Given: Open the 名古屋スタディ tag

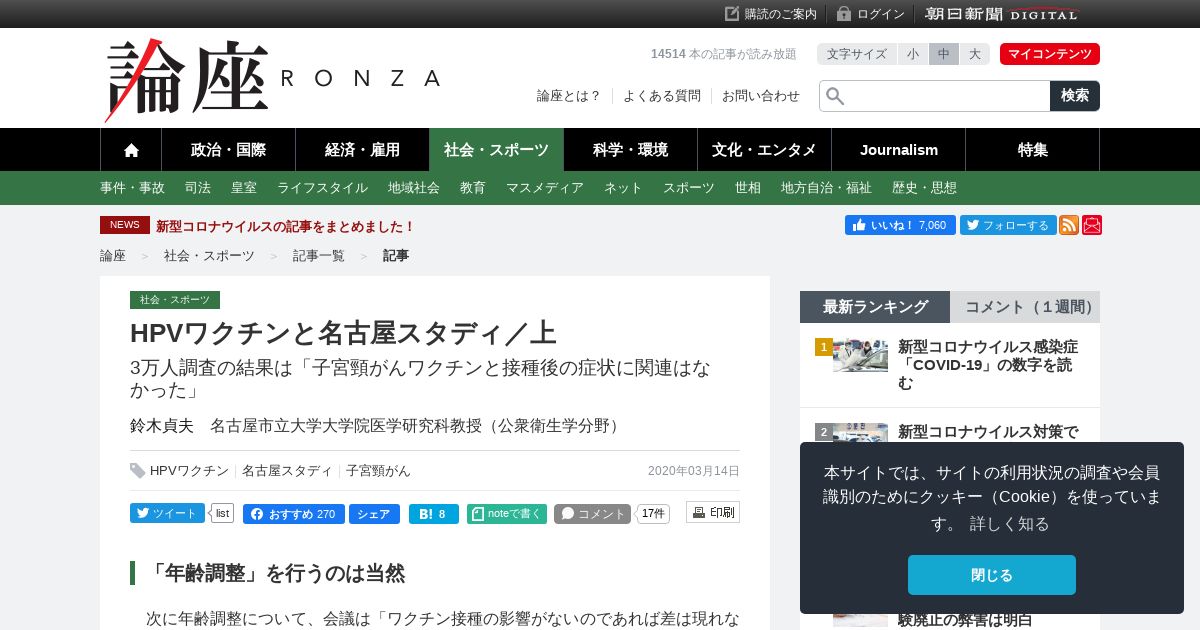Looking at the screenshot, I should pos(287,471).
